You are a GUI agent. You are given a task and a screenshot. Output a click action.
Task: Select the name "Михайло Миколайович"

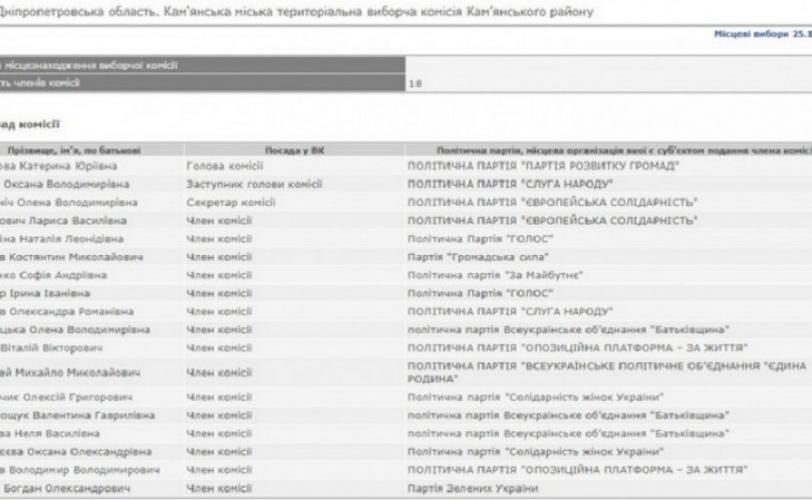(x=77, y=373)
